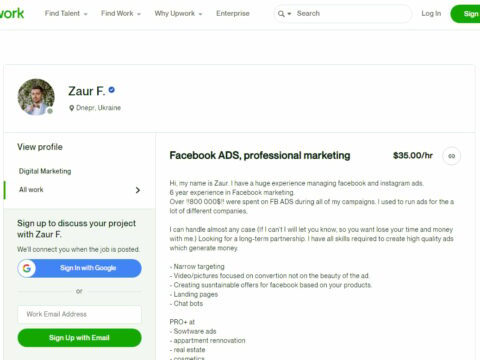Click the location pin icon by Dnepr, Ukraine

pyautogui.click(x=71, y=108)
